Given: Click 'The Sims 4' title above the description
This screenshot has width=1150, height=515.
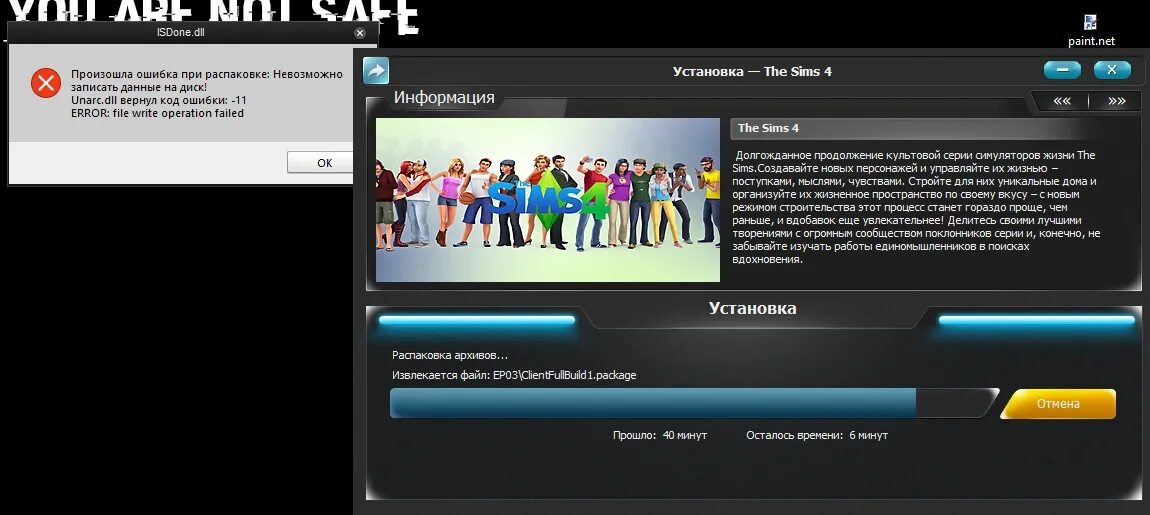Looking at the screenshot, I should (x=768, y=128).
